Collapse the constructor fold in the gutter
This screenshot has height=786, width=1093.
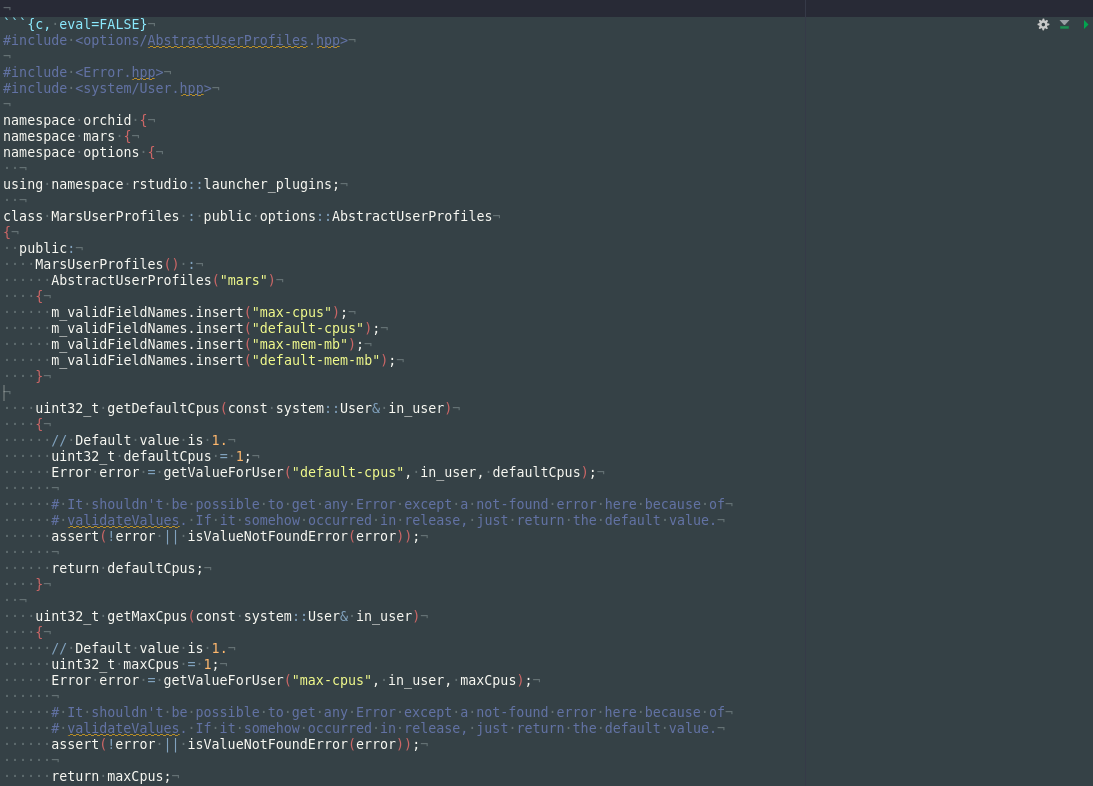pos(6,392)
